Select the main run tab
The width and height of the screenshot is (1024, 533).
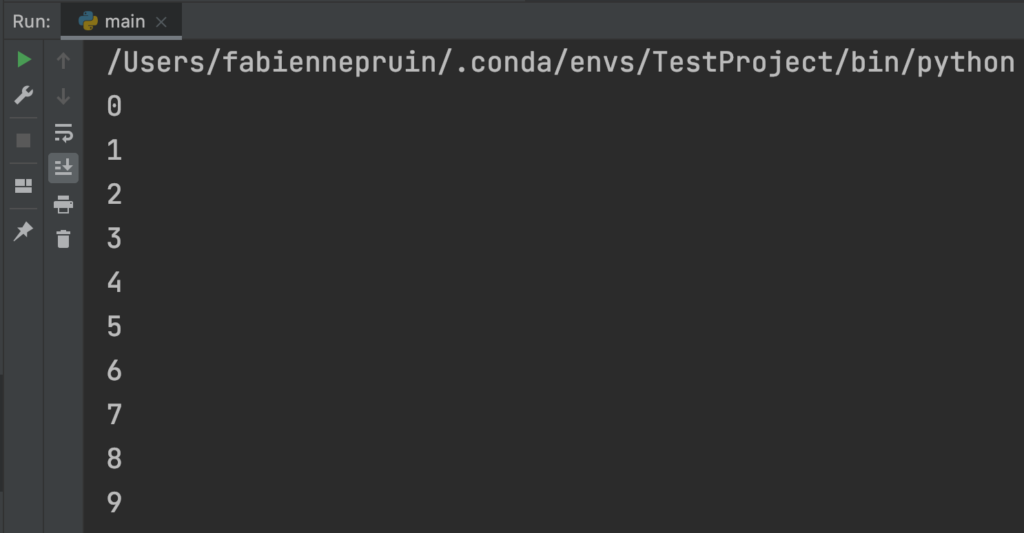click(x=125, y=21)
